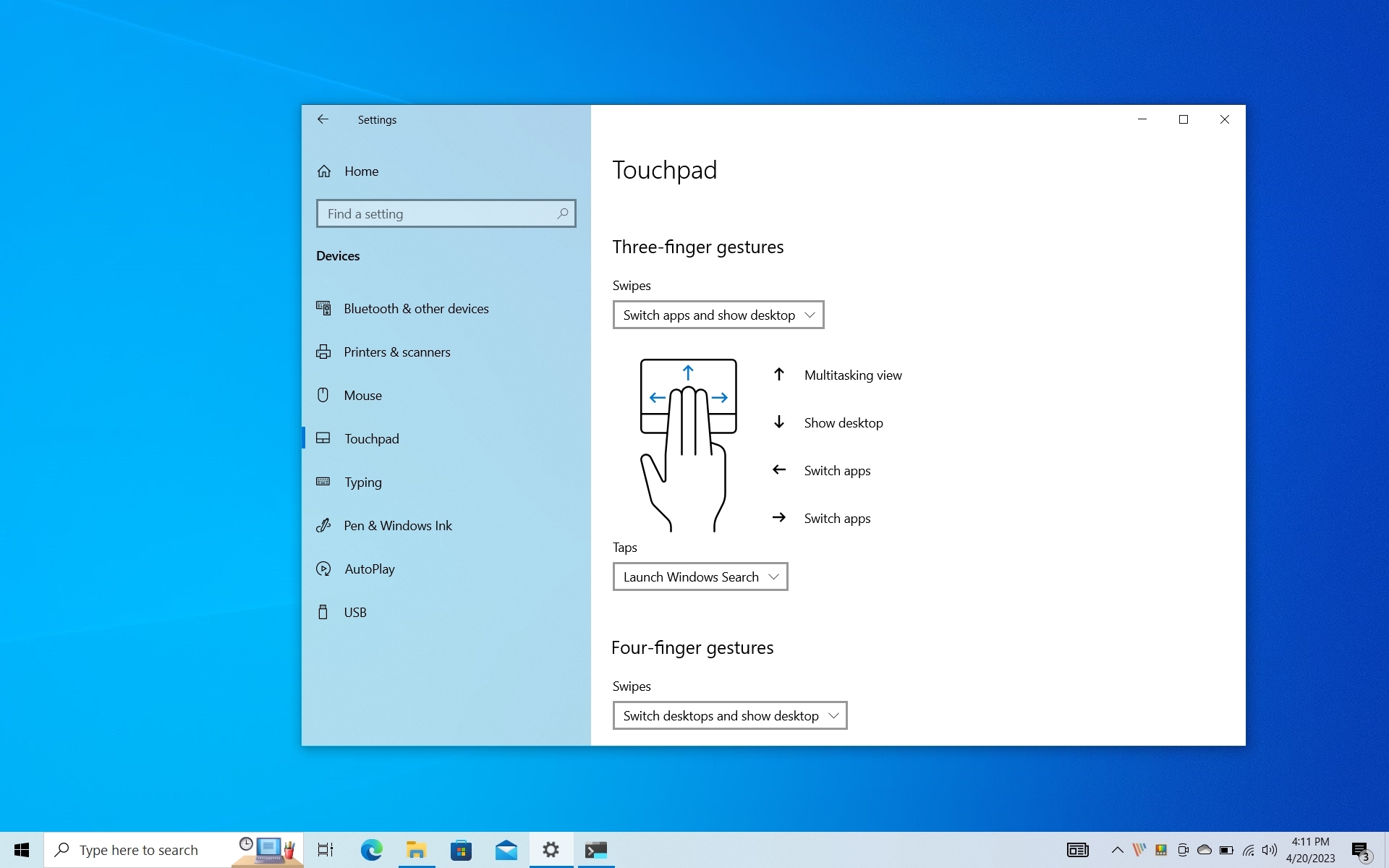The width and height of the screenshot is (1389, 868).
Task: Click the AutoPlay settings icon in sidebar
Action: pos(322,568)
